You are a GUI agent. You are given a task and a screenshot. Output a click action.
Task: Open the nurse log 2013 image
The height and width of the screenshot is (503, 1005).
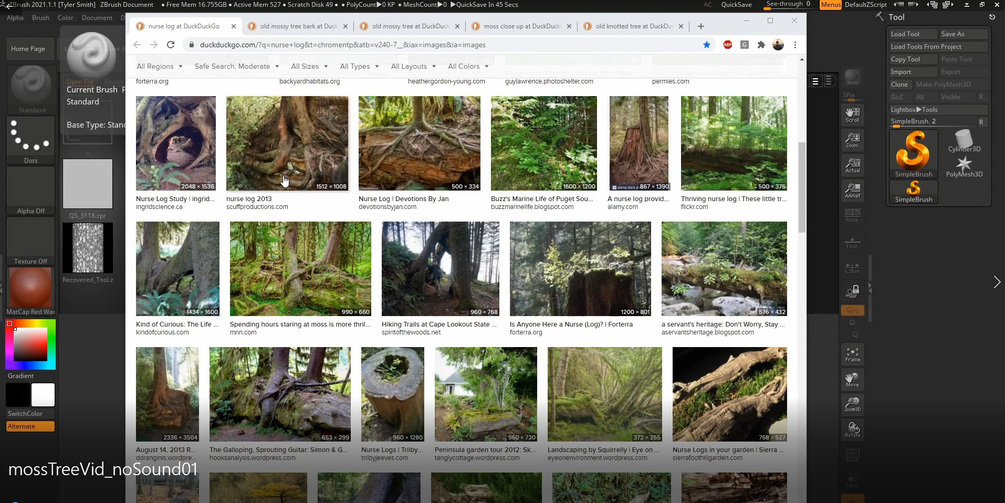[287, 144]
